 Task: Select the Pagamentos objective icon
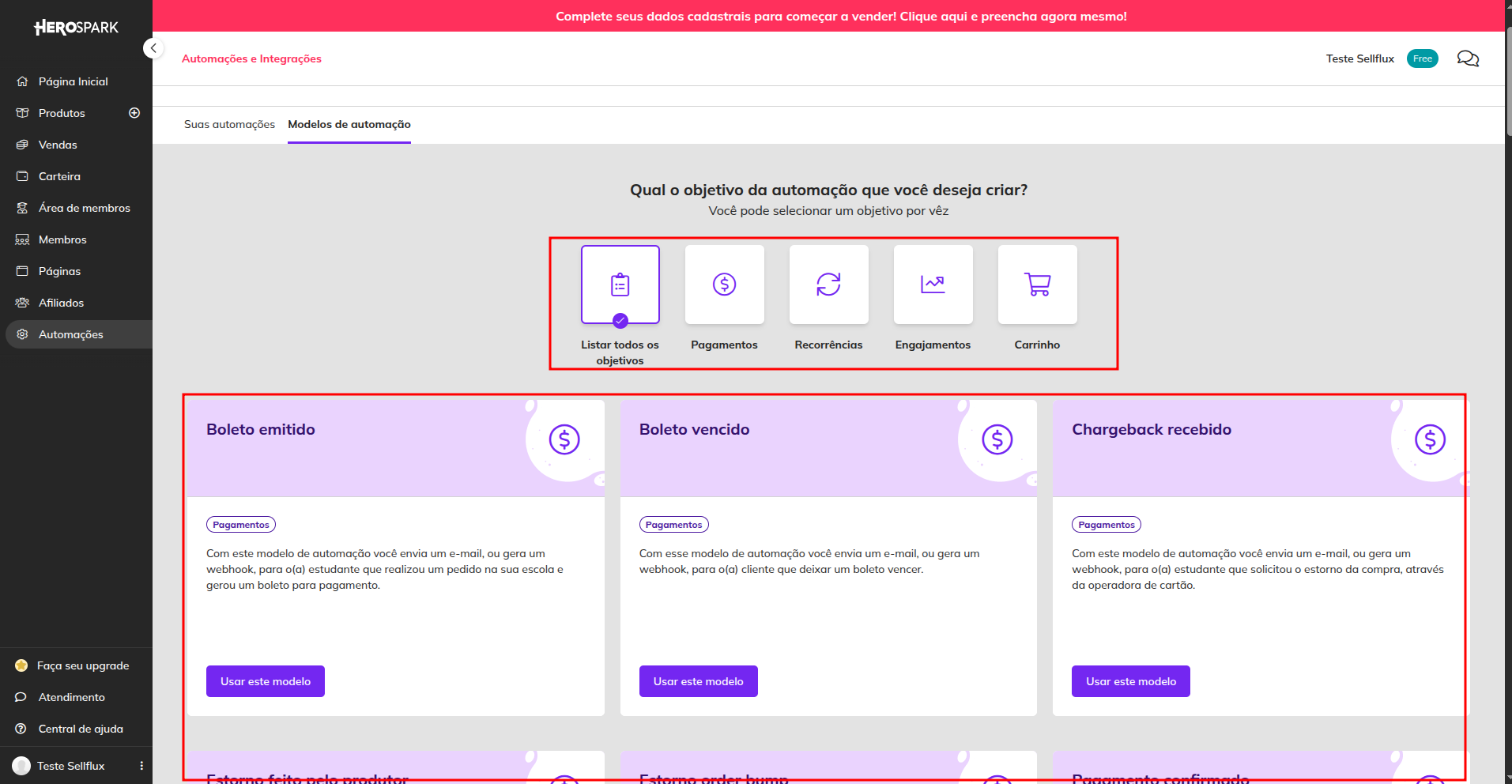pyautogui.click(x=724, y=285)
